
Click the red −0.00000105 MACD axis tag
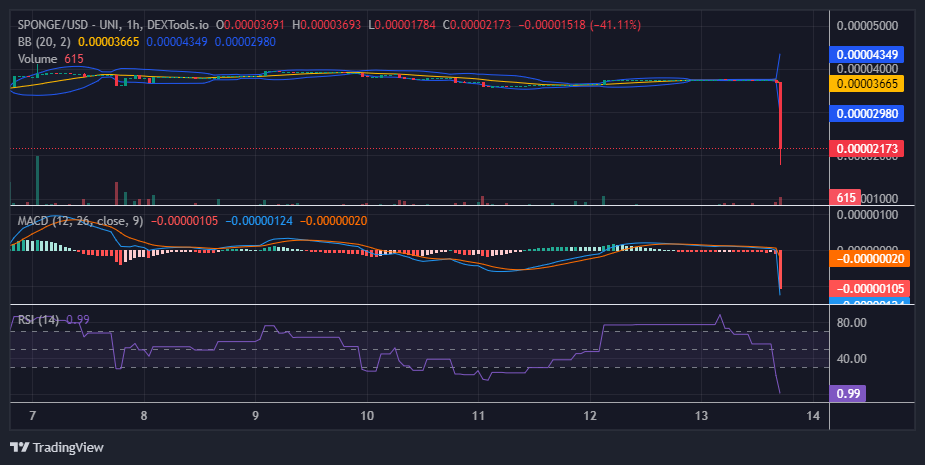pos(870,289)
